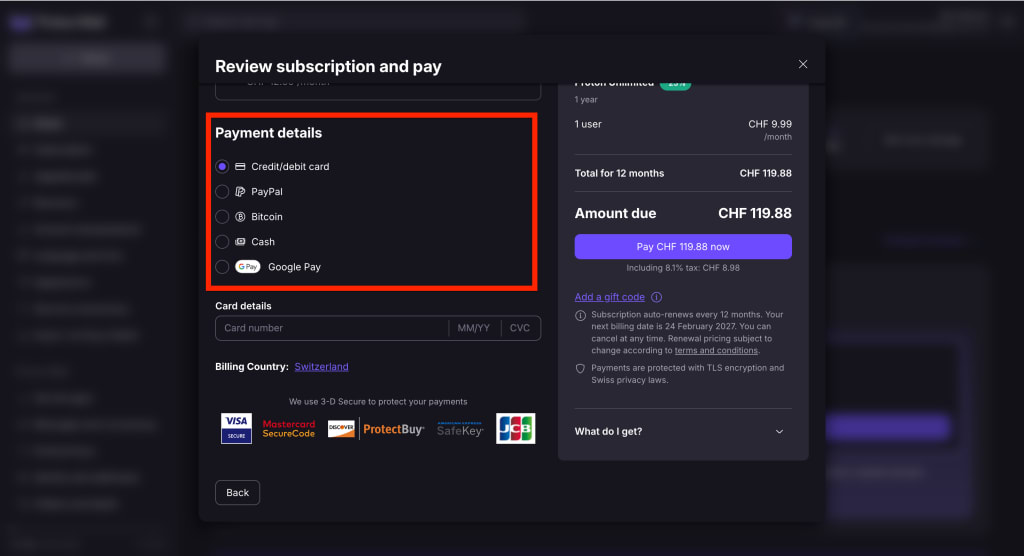The image size is (1024, 556).
Task: Select the Google Pay radio button
Action: pos(222,267)
